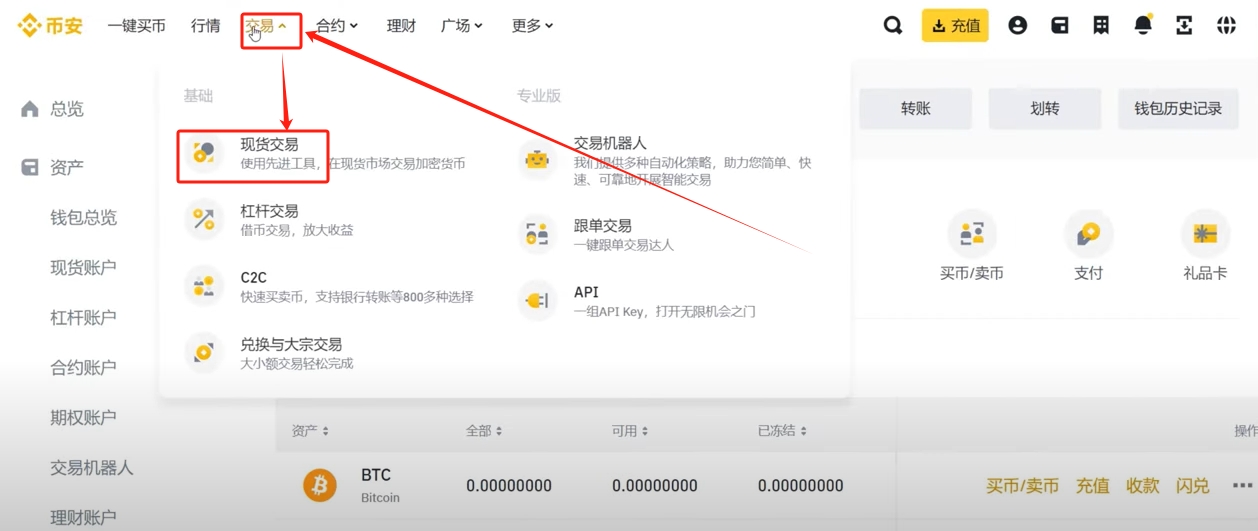Image resolution: width=1258 pixels, height=531 pixels.
Task: Click BTC row 收款 link
Action: point(1143,486)
